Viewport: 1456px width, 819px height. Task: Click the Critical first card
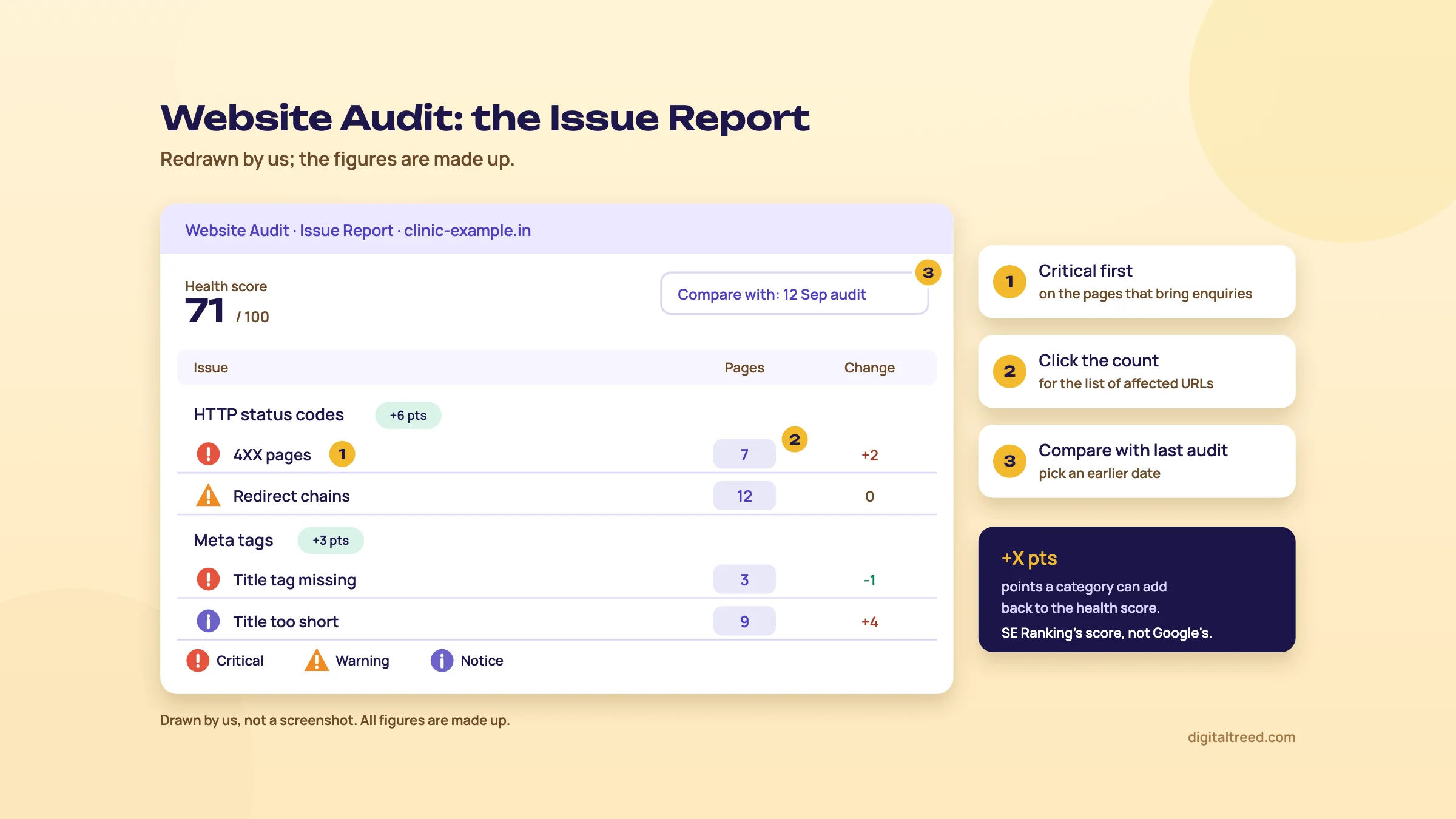point(1137,281)
